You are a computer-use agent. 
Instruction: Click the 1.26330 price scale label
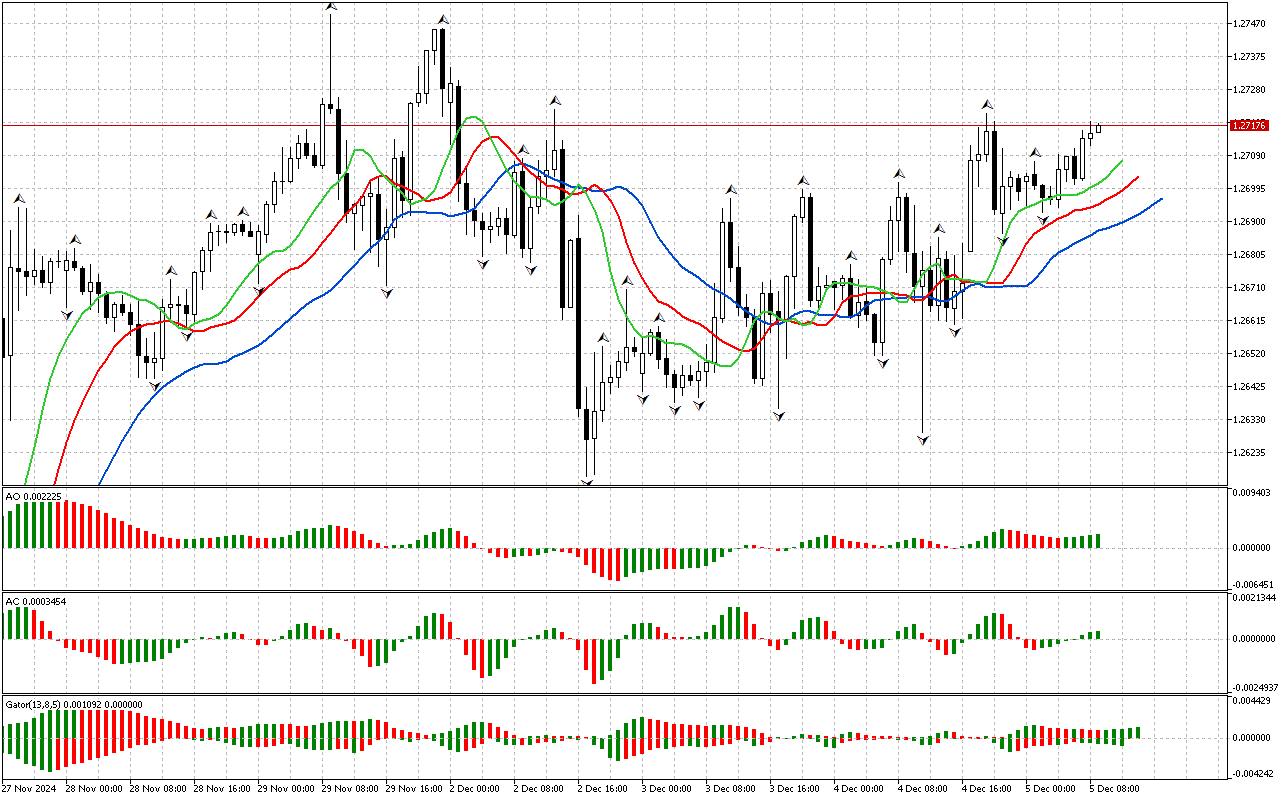click(1249, 420)
